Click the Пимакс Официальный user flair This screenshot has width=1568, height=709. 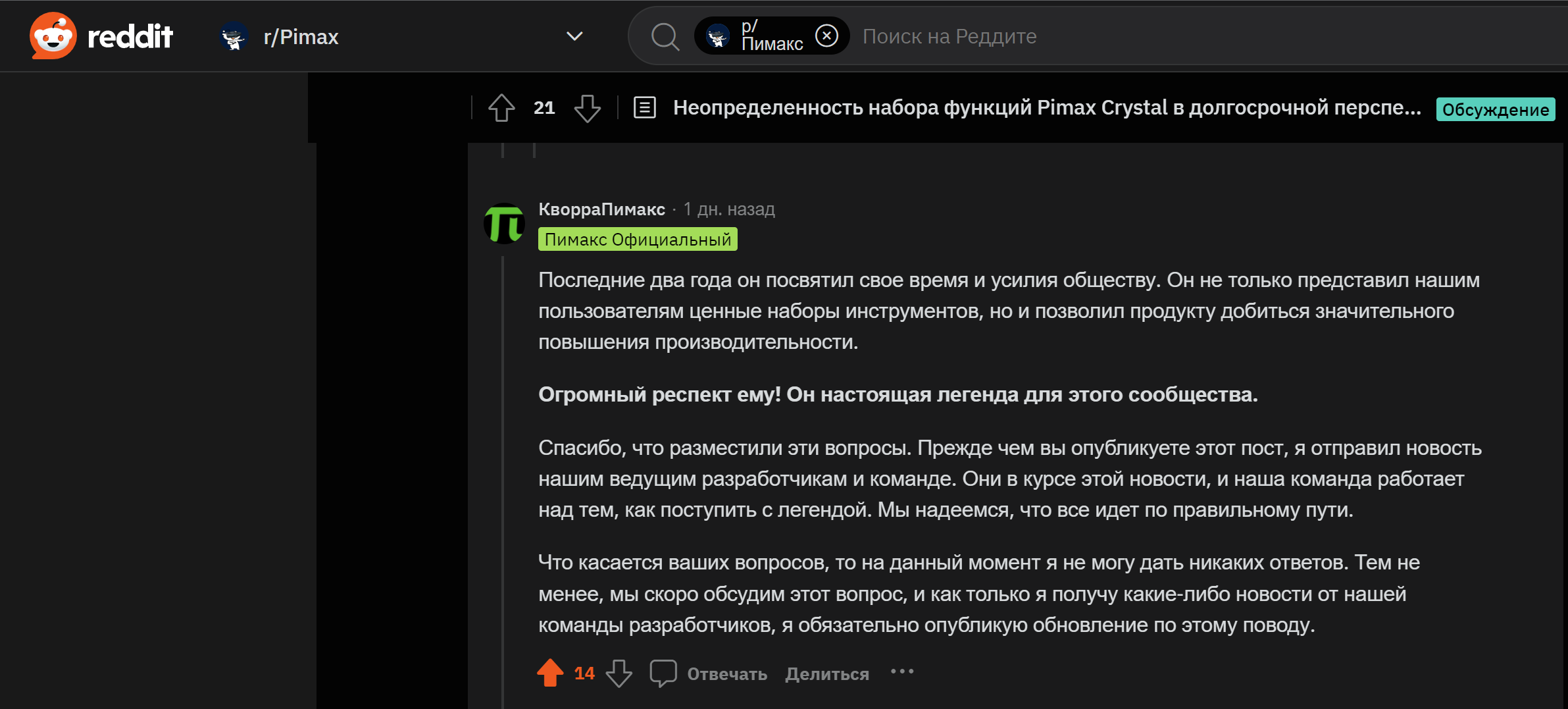[638, 239]
